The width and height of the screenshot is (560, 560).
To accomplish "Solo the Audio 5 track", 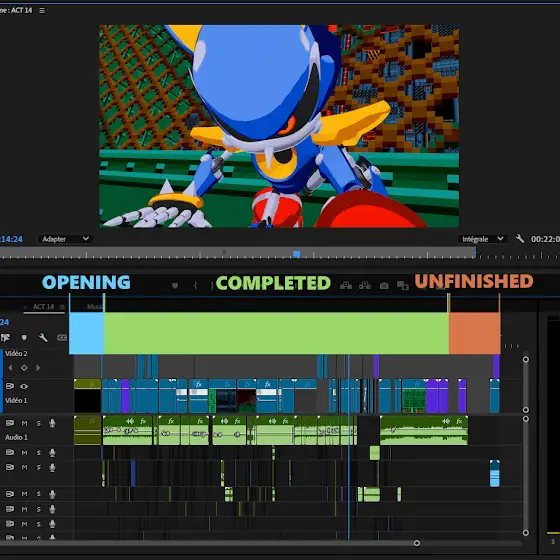I will (39, 509).
